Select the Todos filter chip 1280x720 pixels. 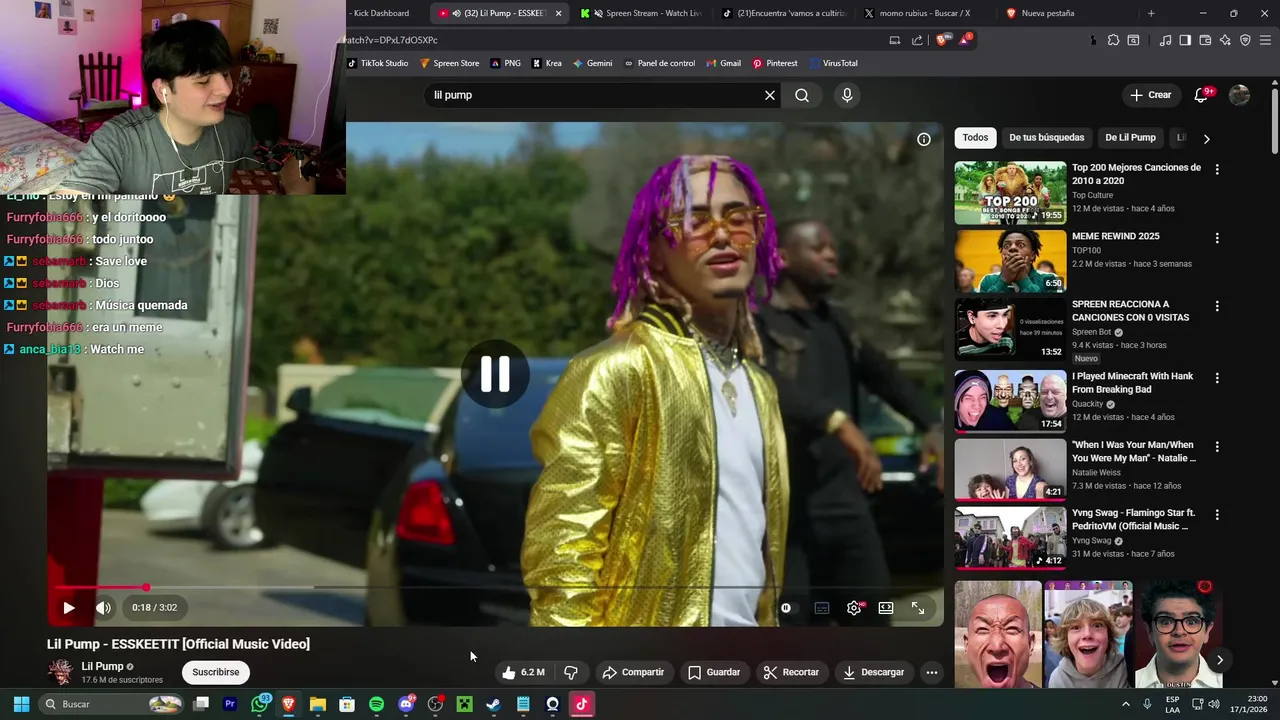tap(975, 138)
